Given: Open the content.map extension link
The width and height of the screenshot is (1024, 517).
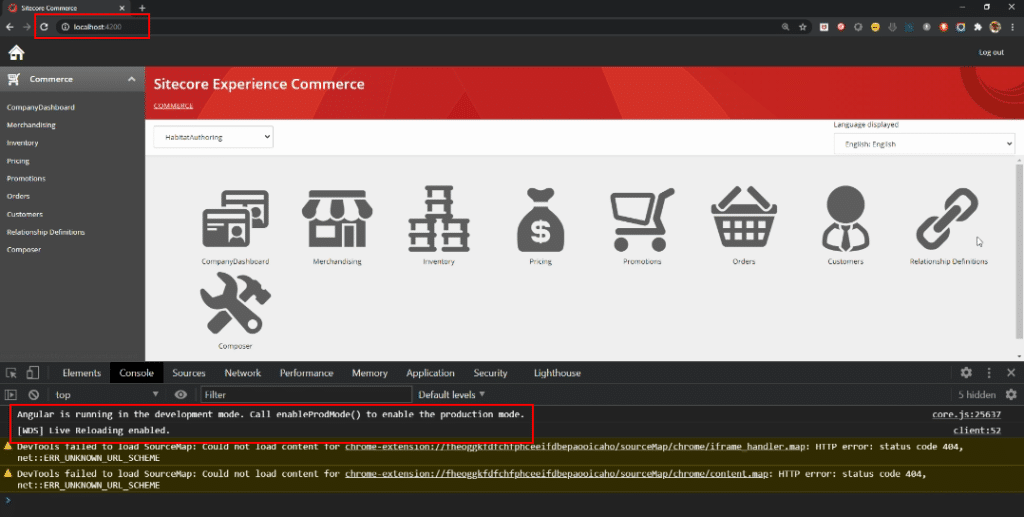Looking at the screenshot, I should click(556, 473).
